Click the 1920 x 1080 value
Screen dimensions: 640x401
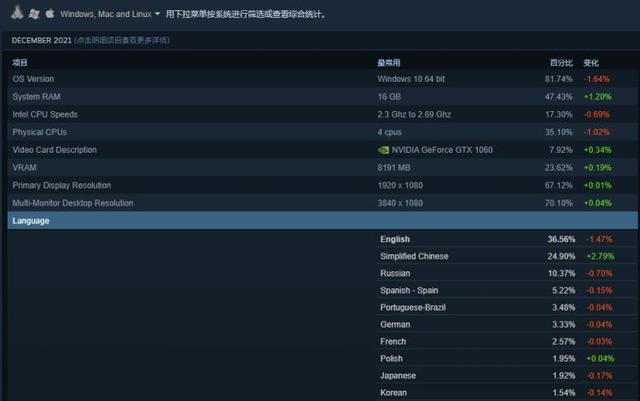(400, 185)
